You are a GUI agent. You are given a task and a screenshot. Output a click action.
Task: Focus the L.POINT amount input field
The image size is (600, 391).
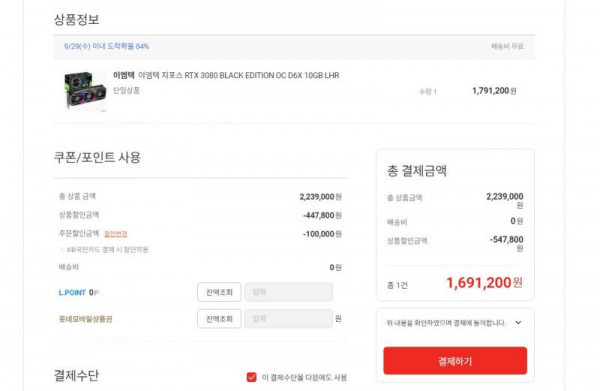coord(289,292)
